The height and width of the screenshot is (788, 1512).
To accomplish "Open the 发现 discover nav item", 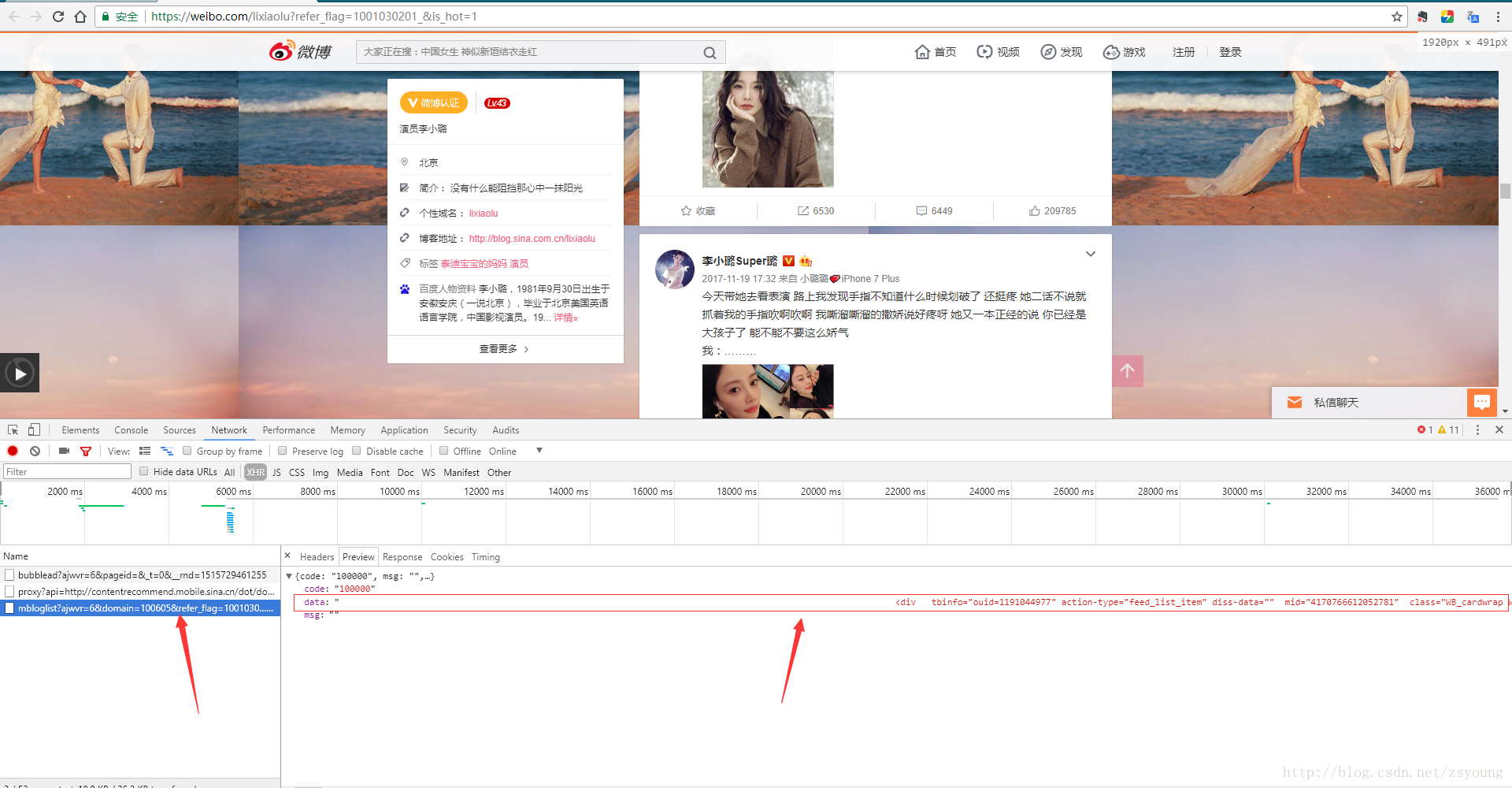I will 1061,52.
